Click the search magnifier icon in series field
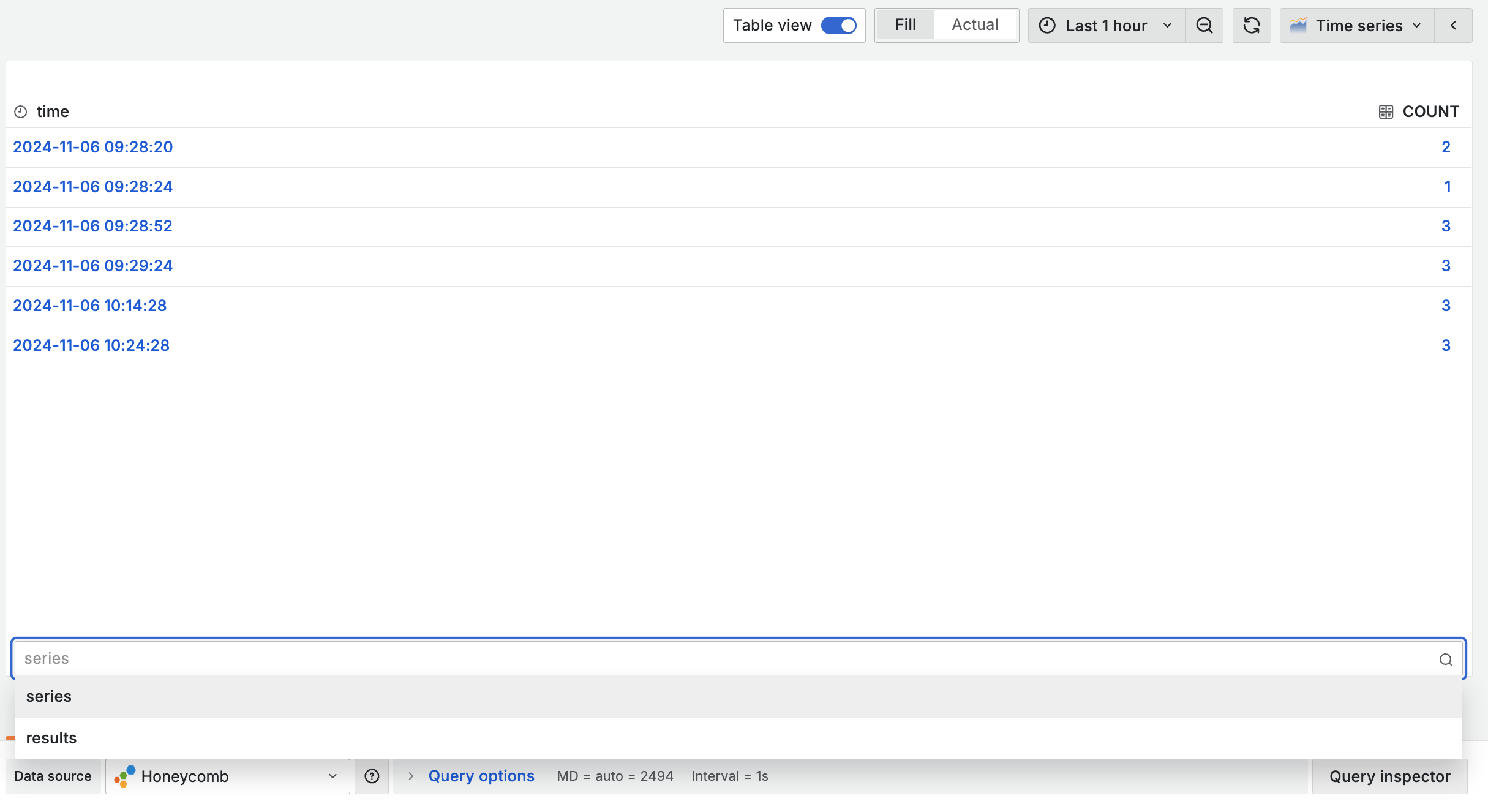 1445,660
